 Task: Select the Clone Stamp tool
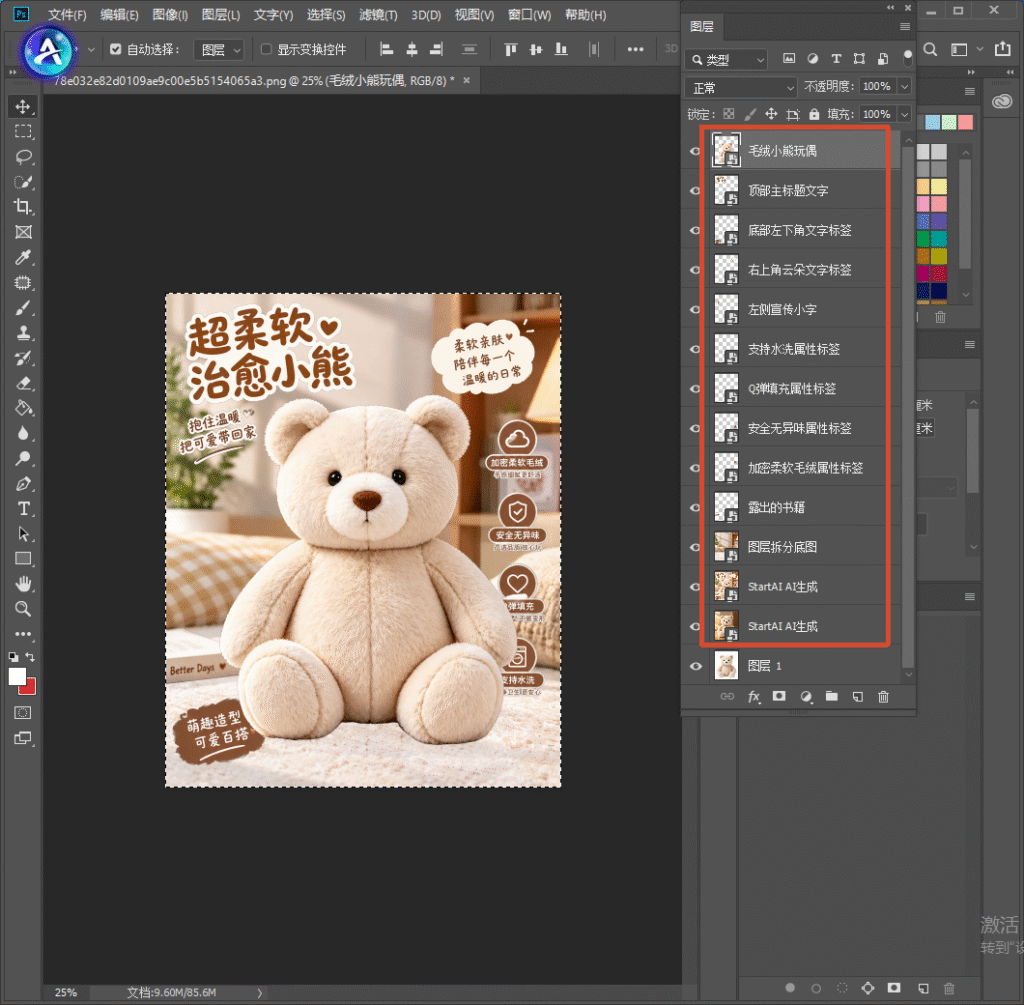[23, 333]
